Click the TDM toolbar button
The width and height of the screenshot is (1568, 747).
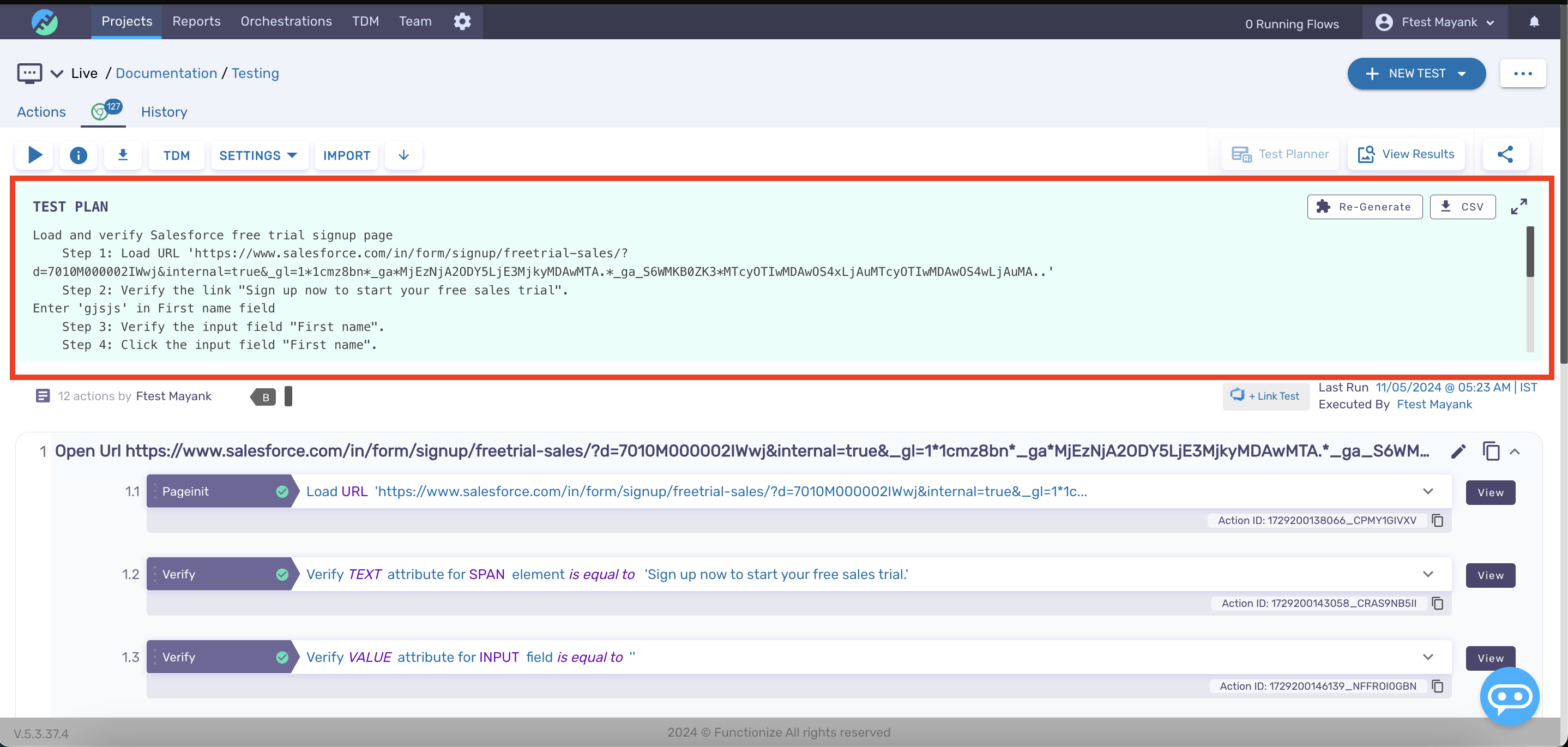click(177, 155)
